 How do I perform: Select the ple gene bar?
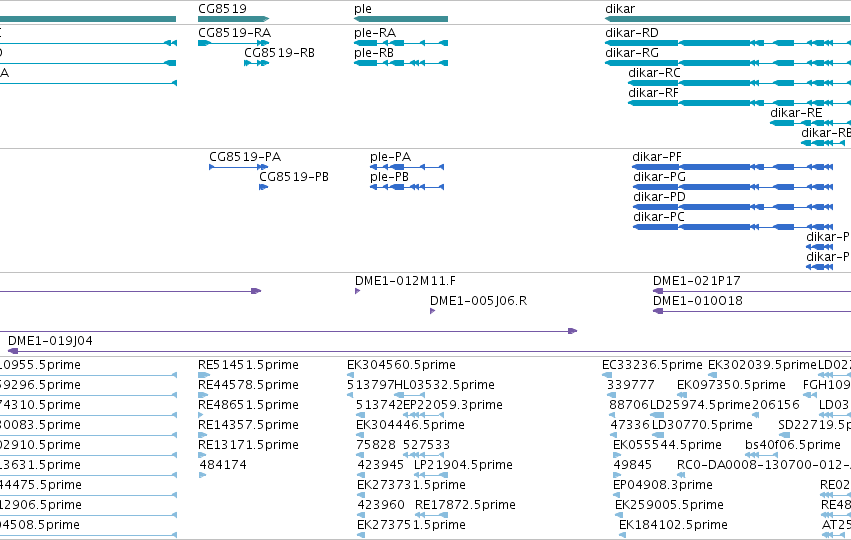click(401, 19)
